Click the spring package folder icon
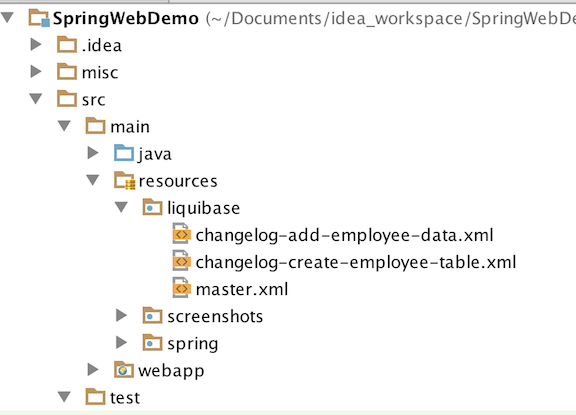Viewport: 576px width, 415px height. pos(152,342)
